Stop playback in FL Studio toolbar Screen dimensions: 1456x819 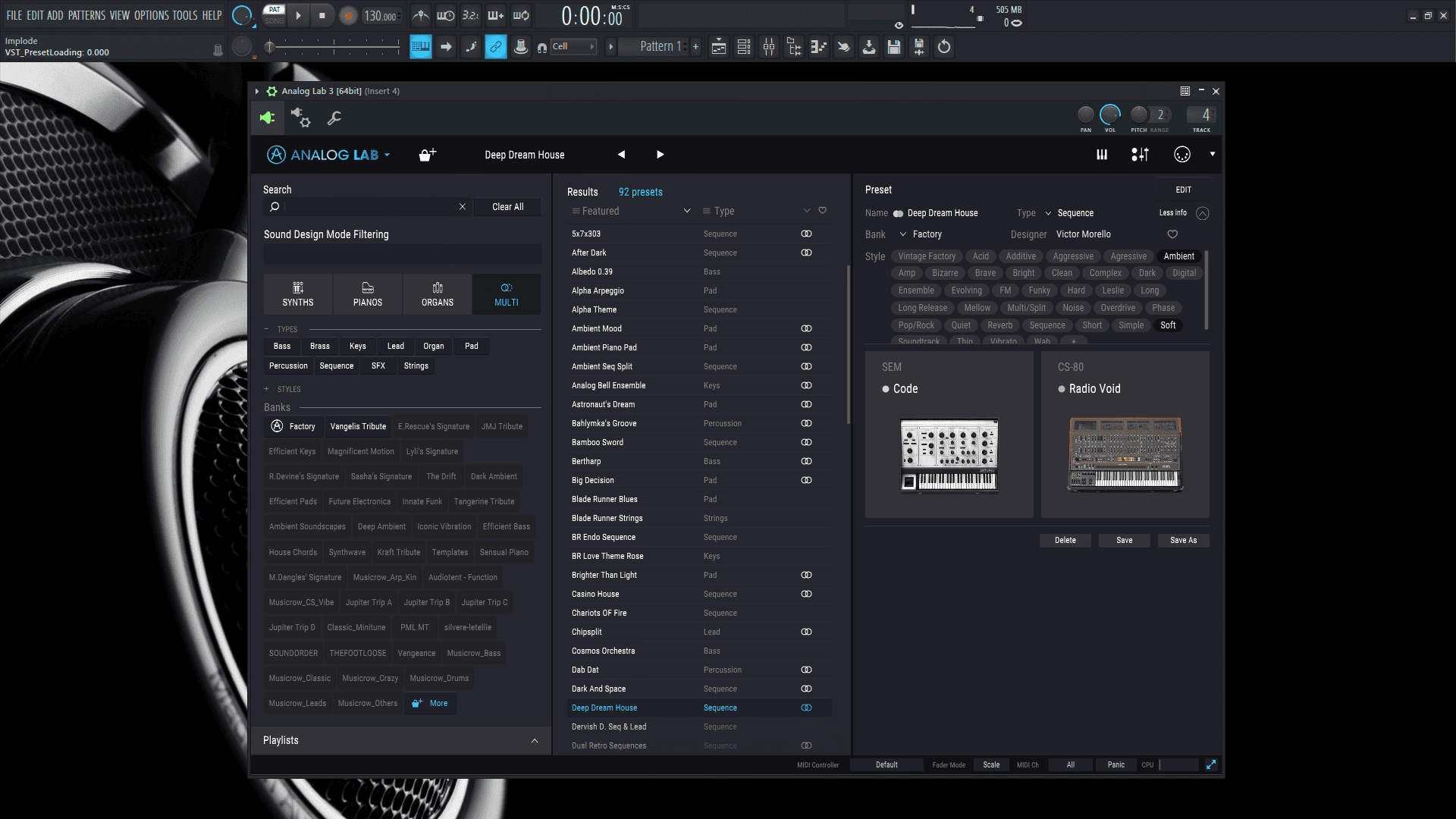click(x=322, y=15)
